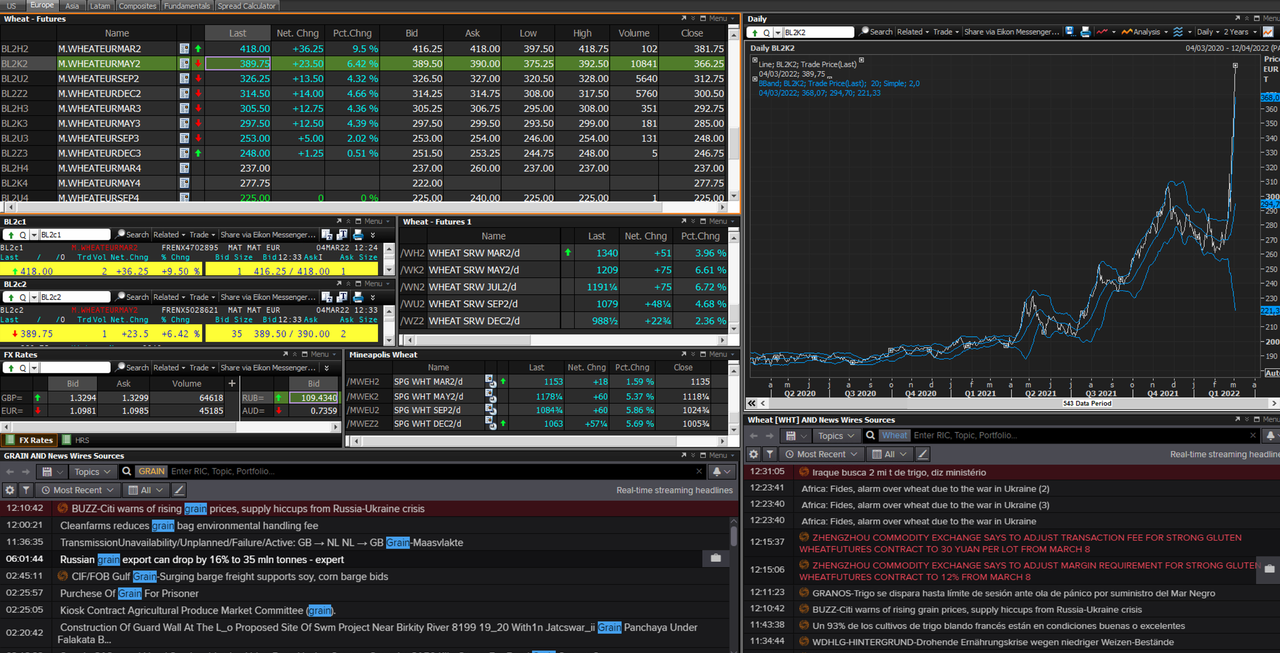Switch to the US tab

click(x=11, y=5)
